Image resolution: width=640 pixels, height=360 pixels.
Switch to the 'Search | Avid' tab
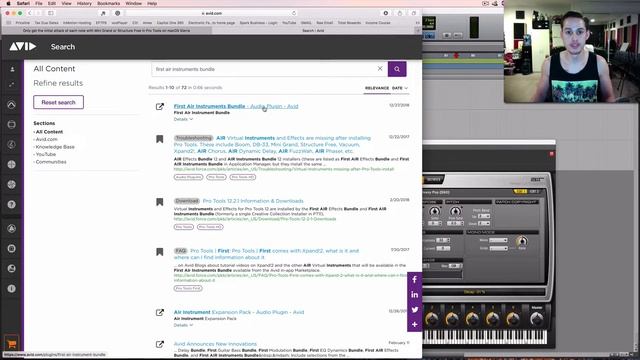[313, 31]
